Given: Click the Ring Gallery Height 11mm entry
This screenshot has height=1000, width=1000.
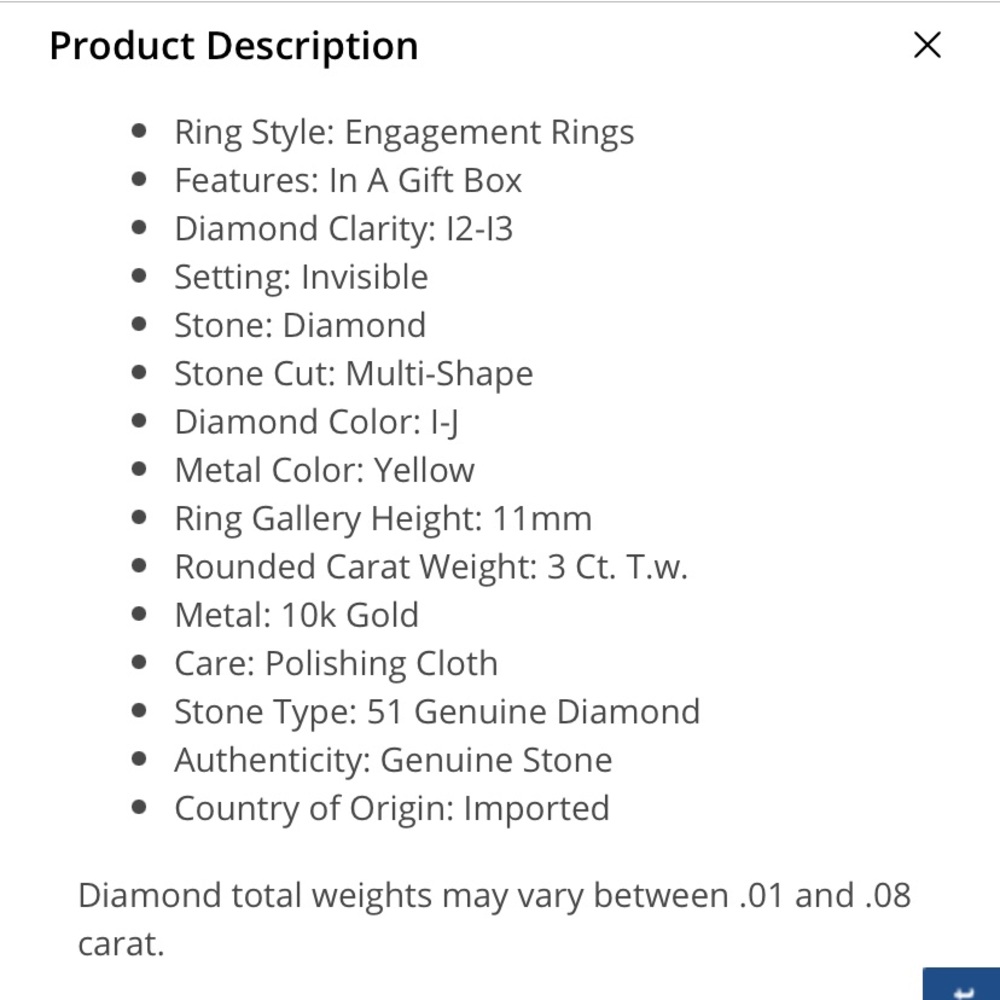Looking at the screenshot, I should [383, 518].
